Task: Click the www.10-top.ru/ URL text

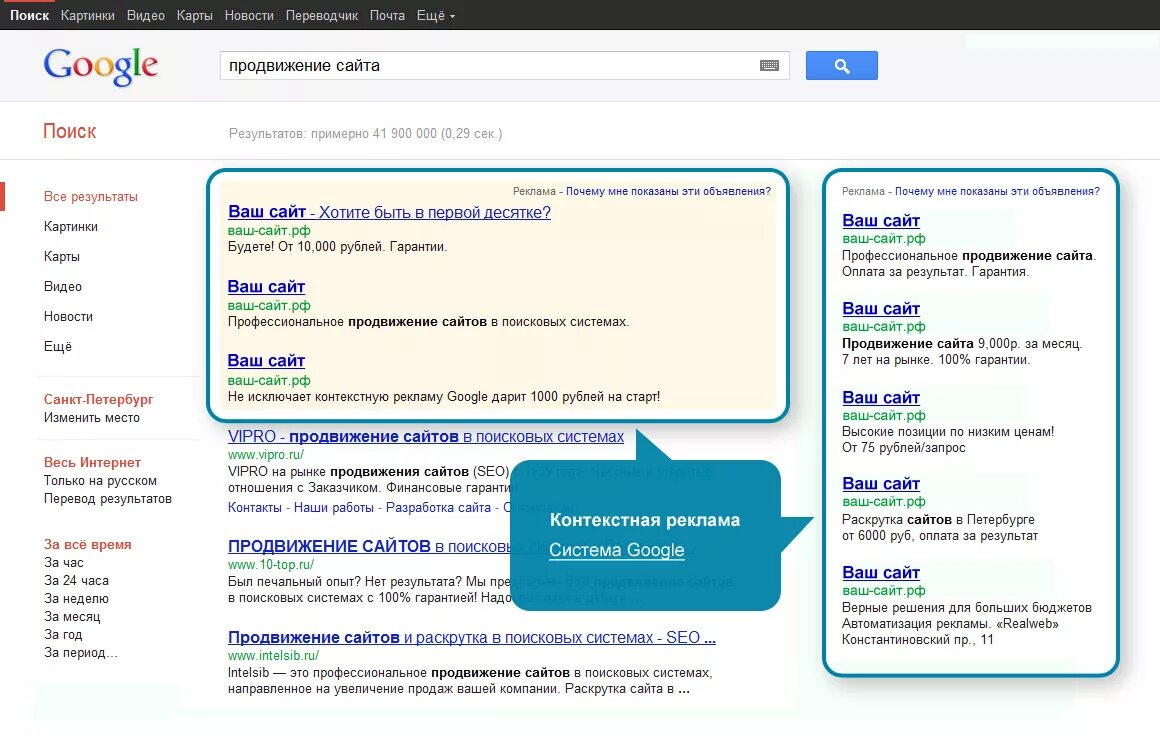Action: (271, 565)
